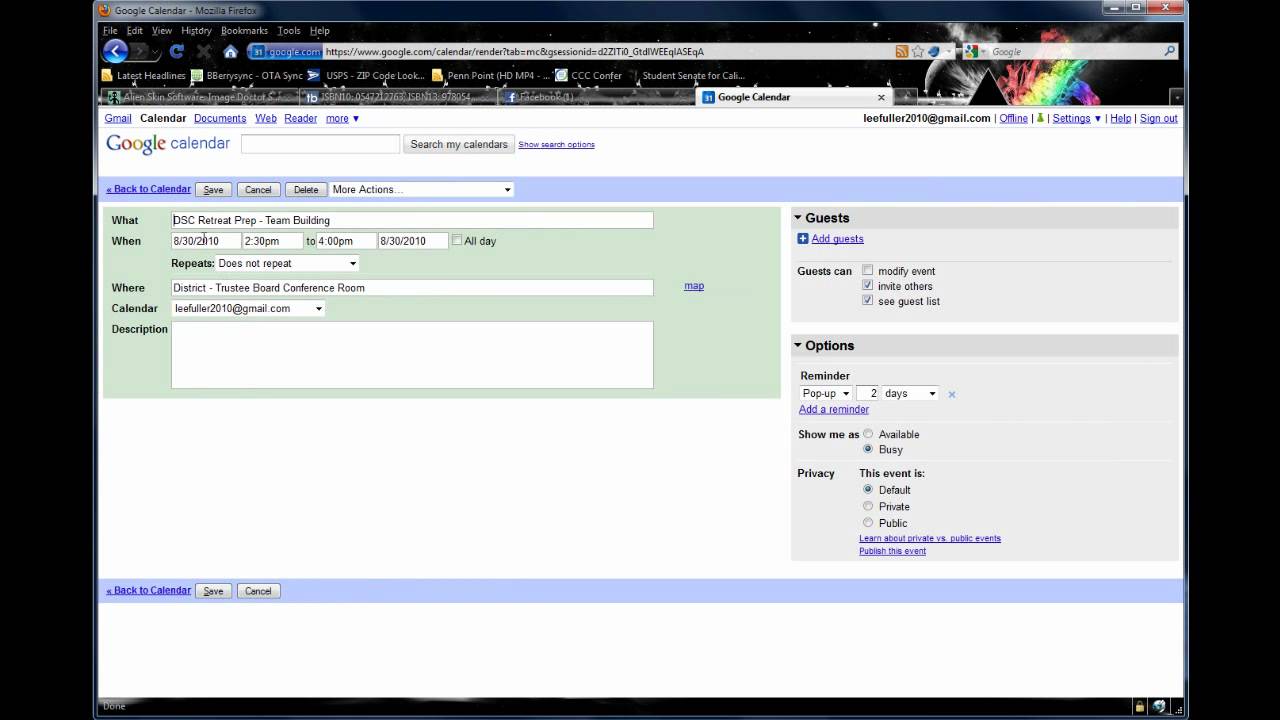Viewport: 1280px width, 720px height.
Task: Click the browser Back arrow button
Action: pyautogui.click(x=116, y=51)
